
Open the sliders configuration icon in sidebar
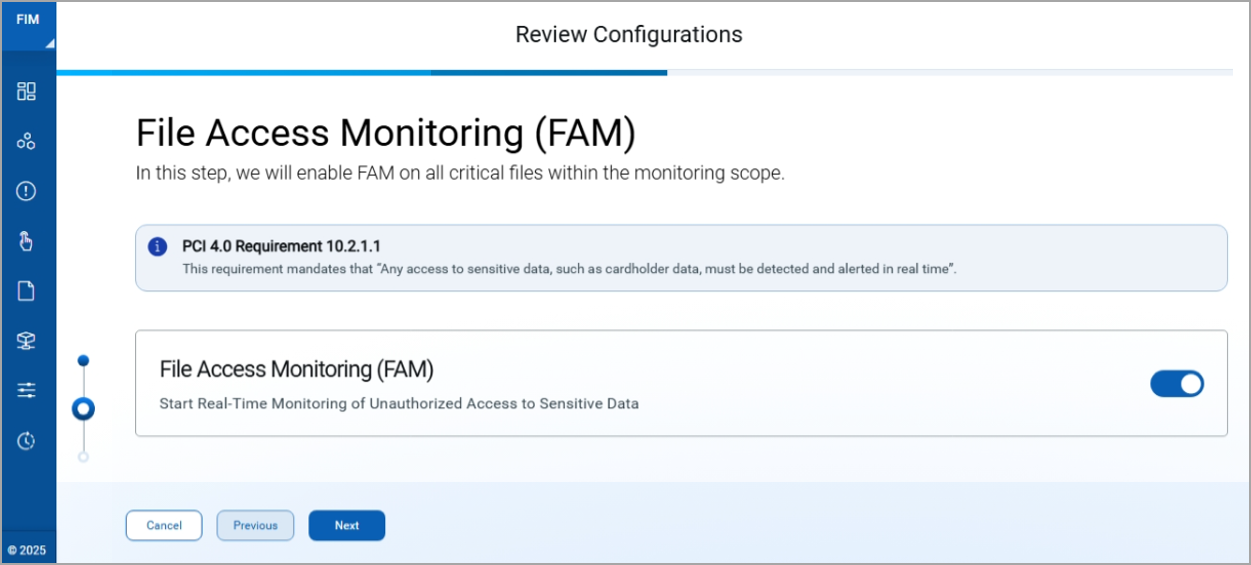[x=26, y=390]
